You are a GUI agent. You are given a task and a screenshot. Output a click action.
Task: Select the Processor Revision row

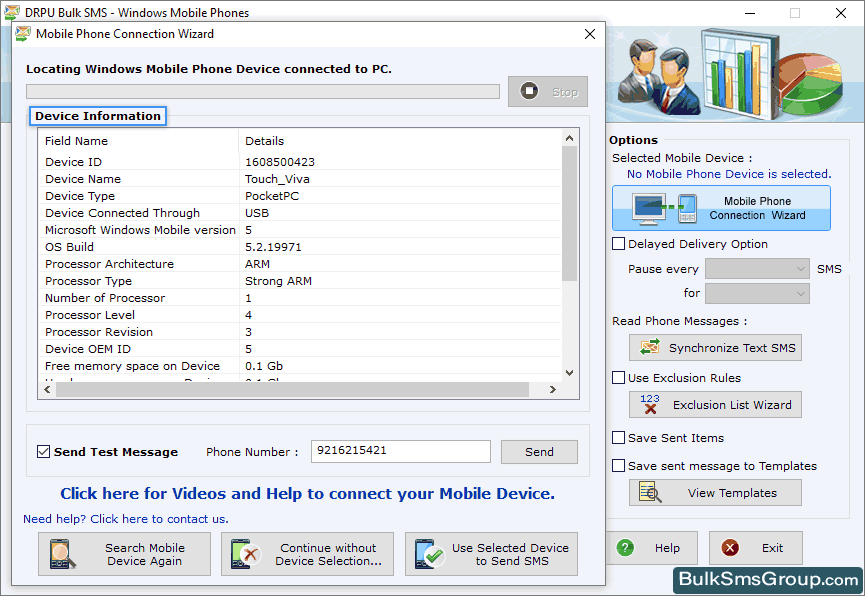click(x=300, y=332)
